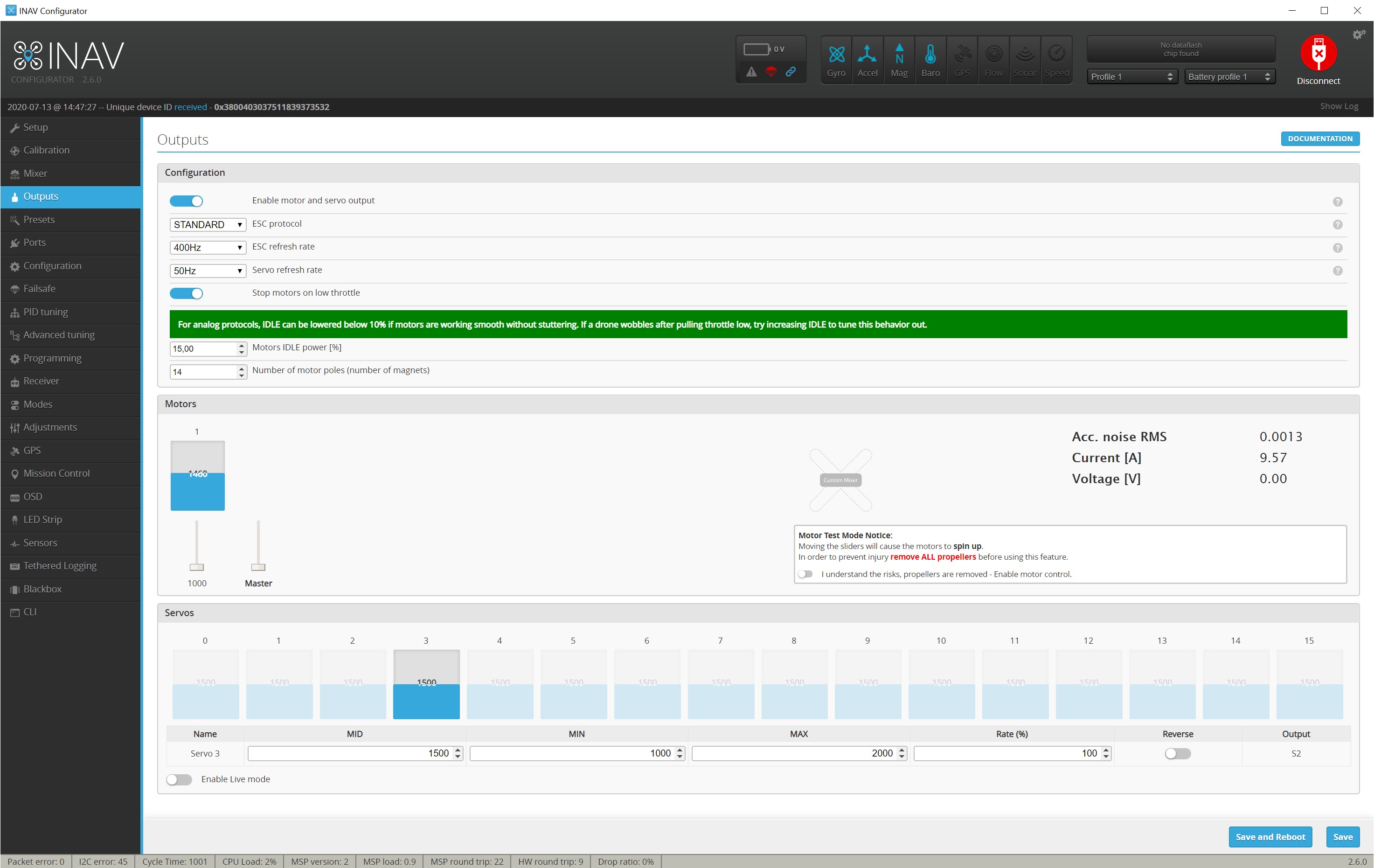Disable motor and servo output toggle
This screenshot has width=1374, height=868.
(x=186, y=201)
